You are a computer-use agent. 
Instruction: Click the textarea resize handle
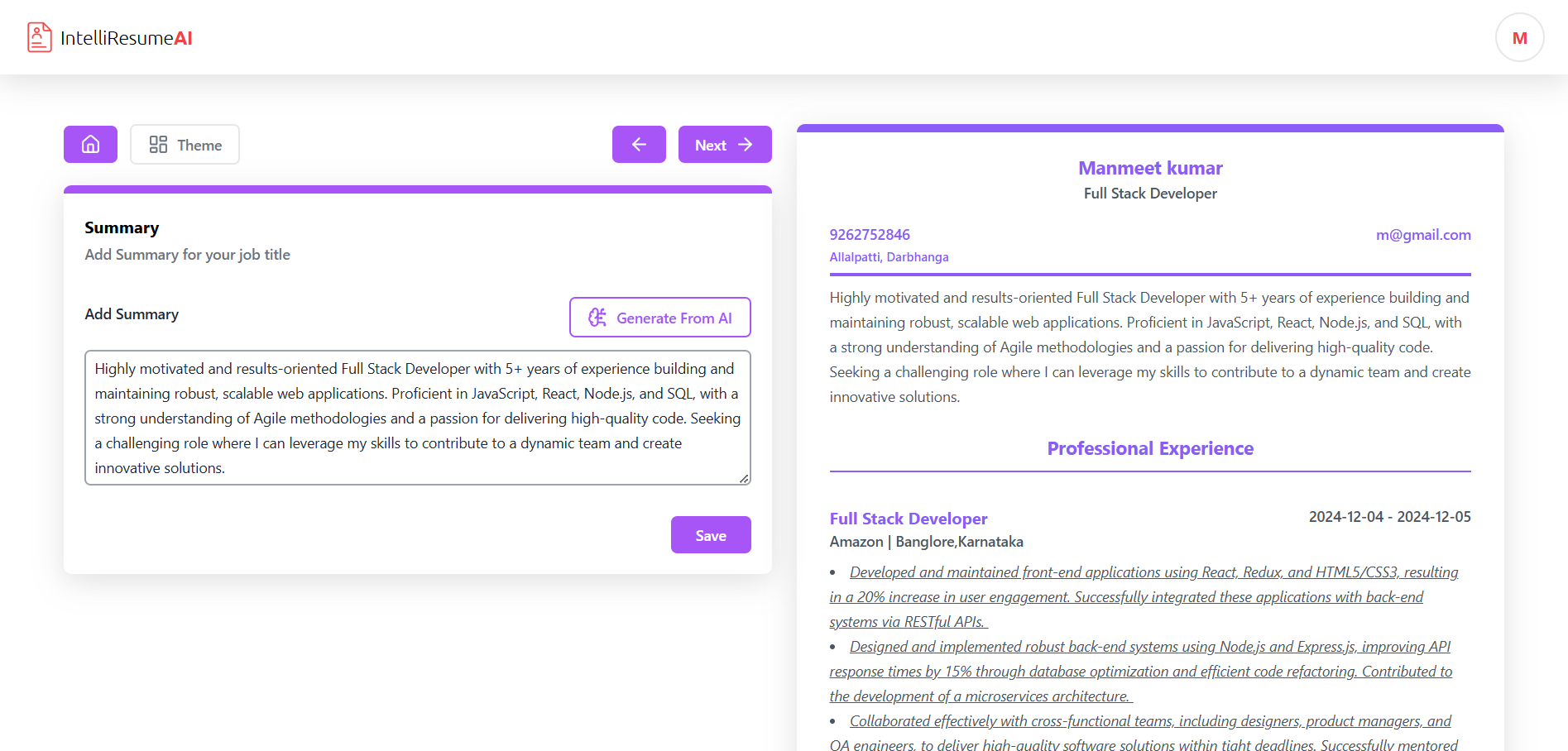745,479
